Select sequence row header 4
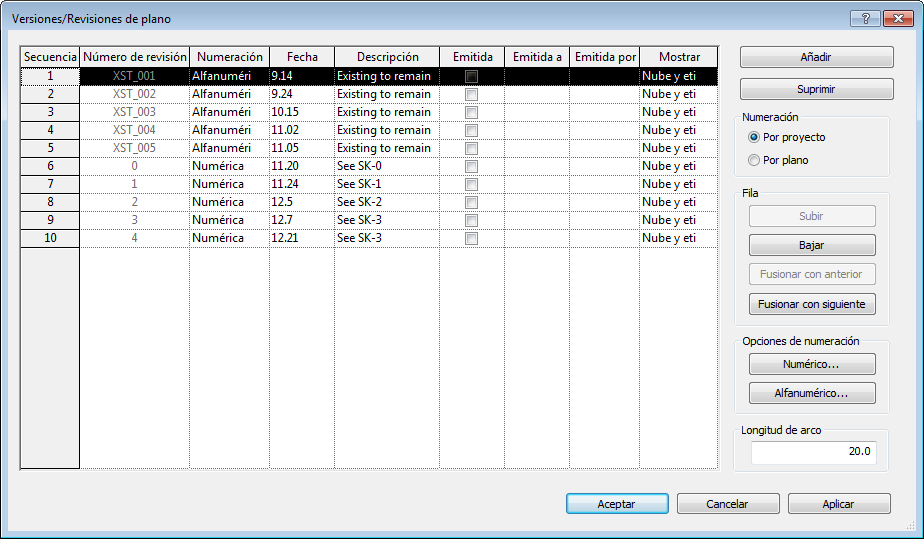This screenshot has width=924, height=539. (50, 130)
